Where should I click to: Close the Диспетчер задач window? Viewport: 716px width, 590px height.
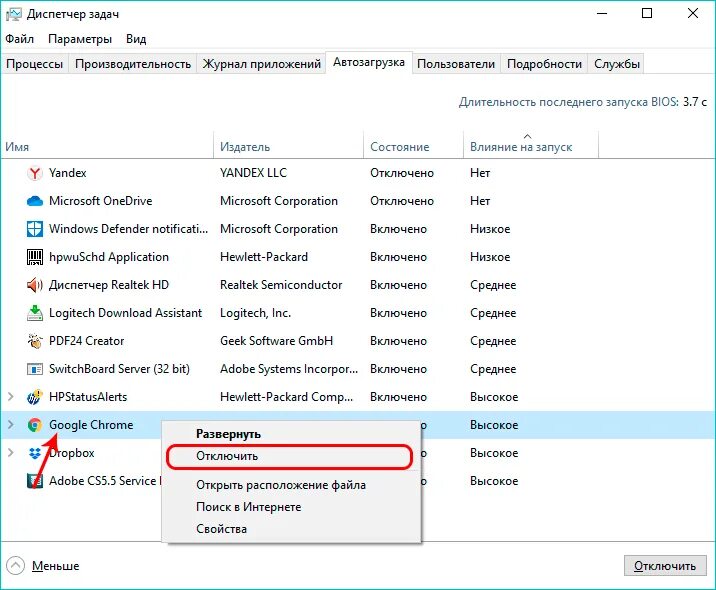click(x=693, y=14)
